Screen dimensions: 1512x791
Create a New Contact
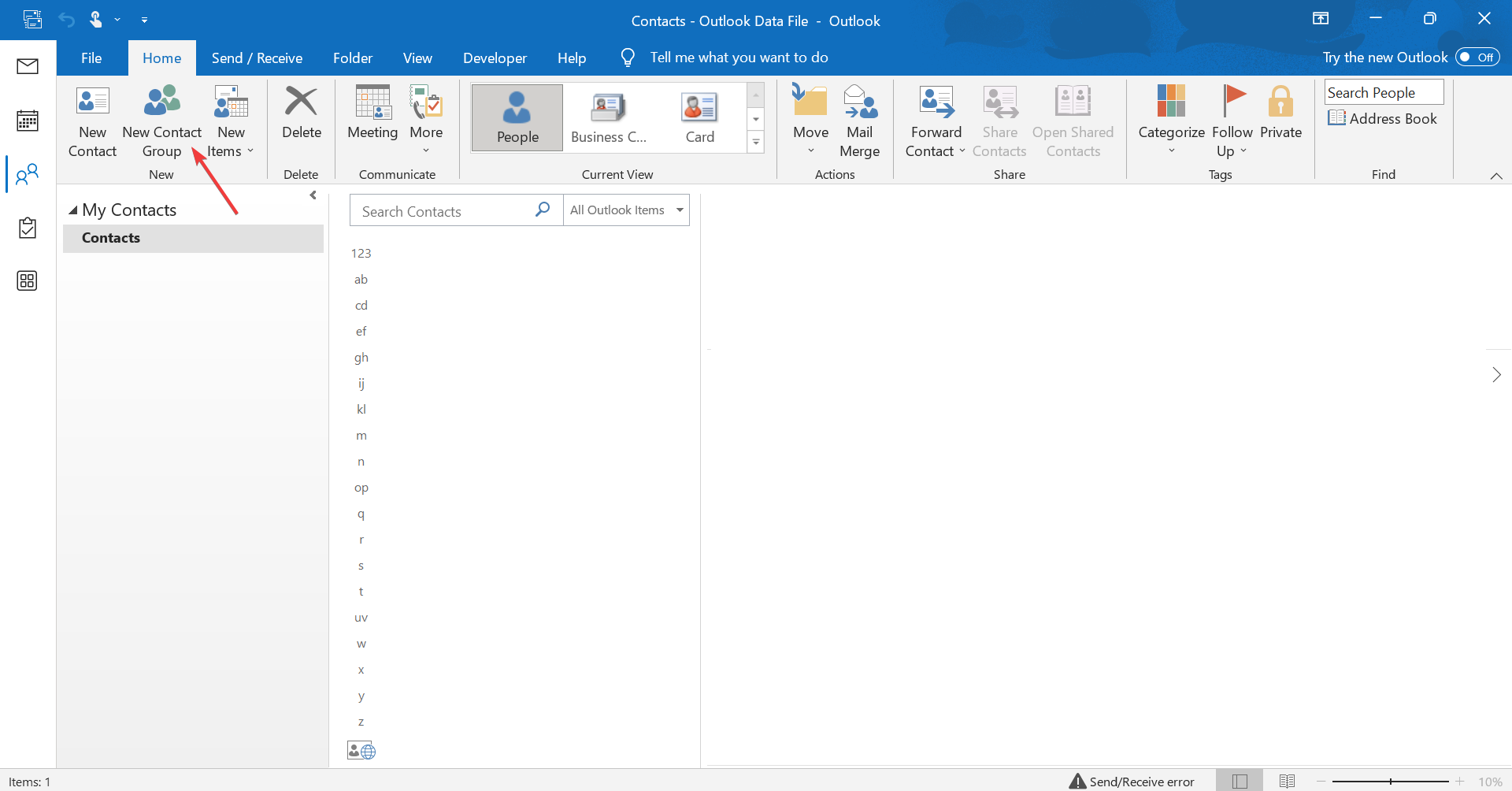pyautogui.click(x=92, y=121)
